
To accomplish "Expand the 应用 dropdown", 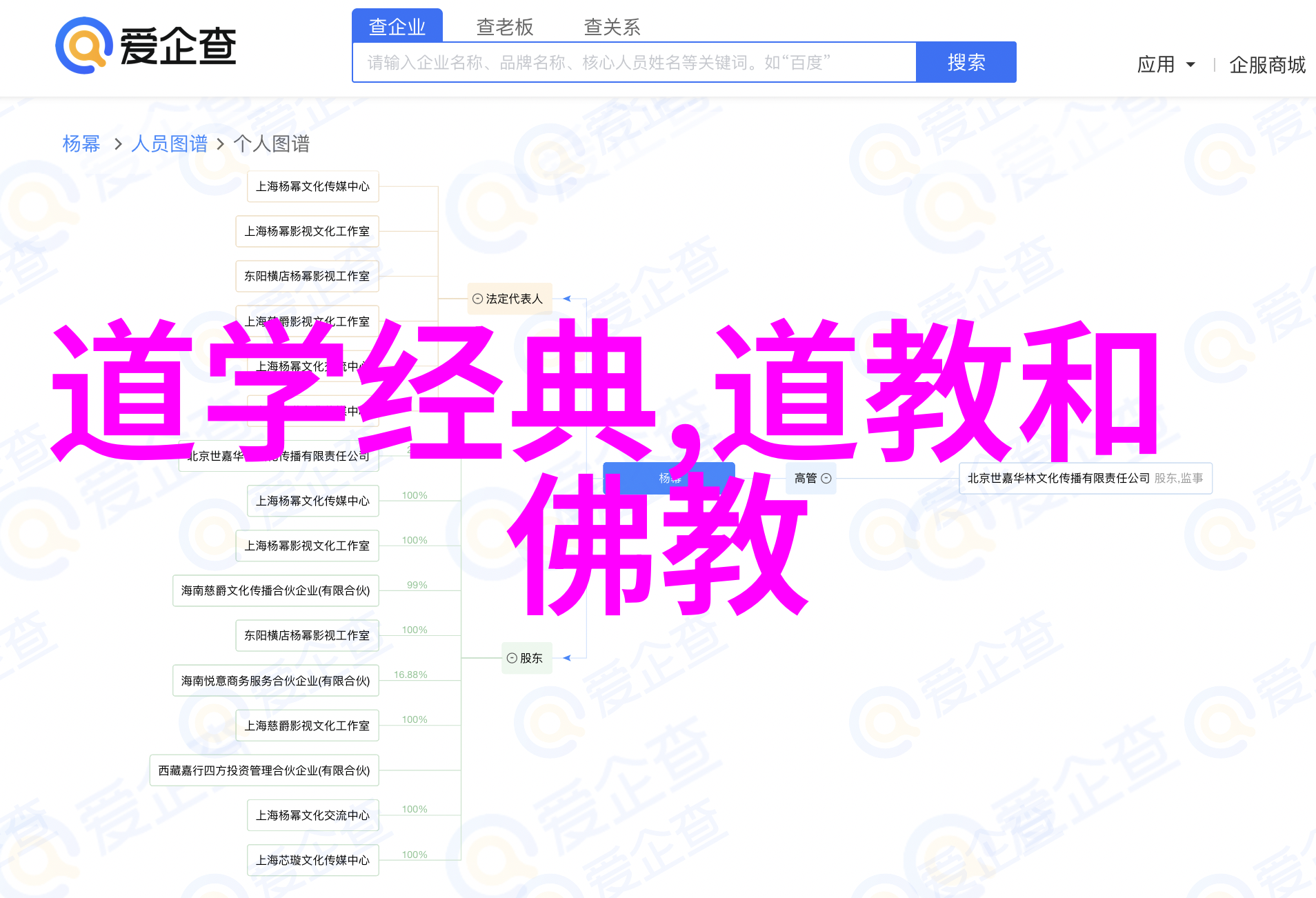I will pos(1166,65).
